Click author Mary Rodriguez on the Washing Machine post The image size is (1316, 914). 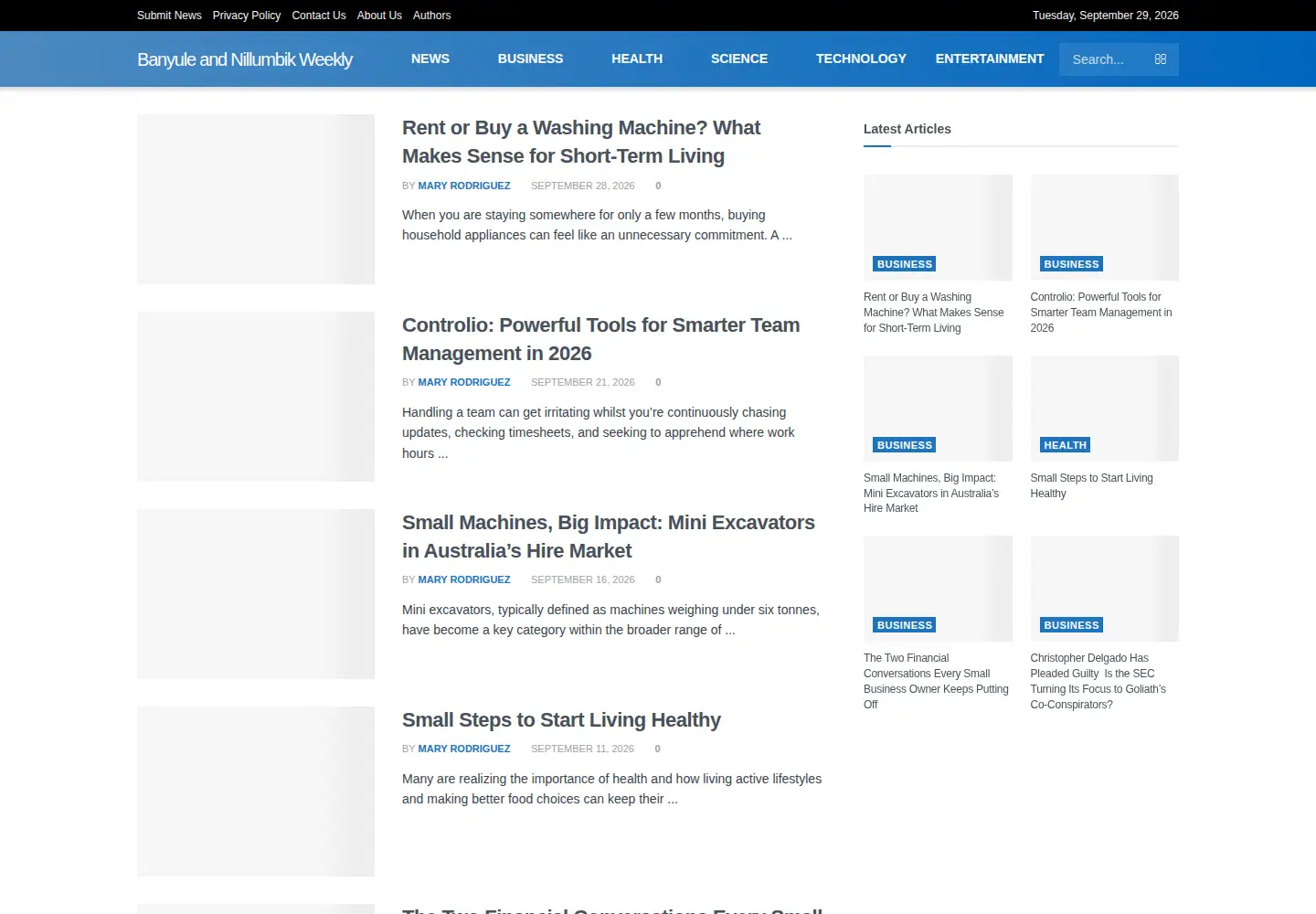click(464, 186)
